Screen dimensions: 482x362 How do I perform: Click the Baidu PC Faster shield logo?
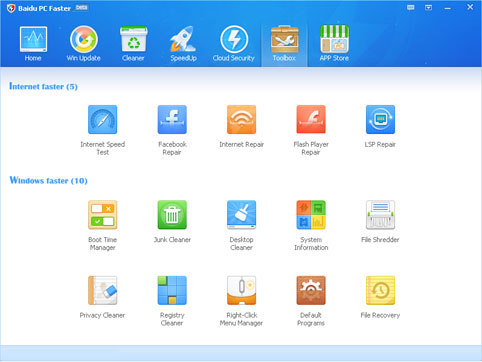11,8
